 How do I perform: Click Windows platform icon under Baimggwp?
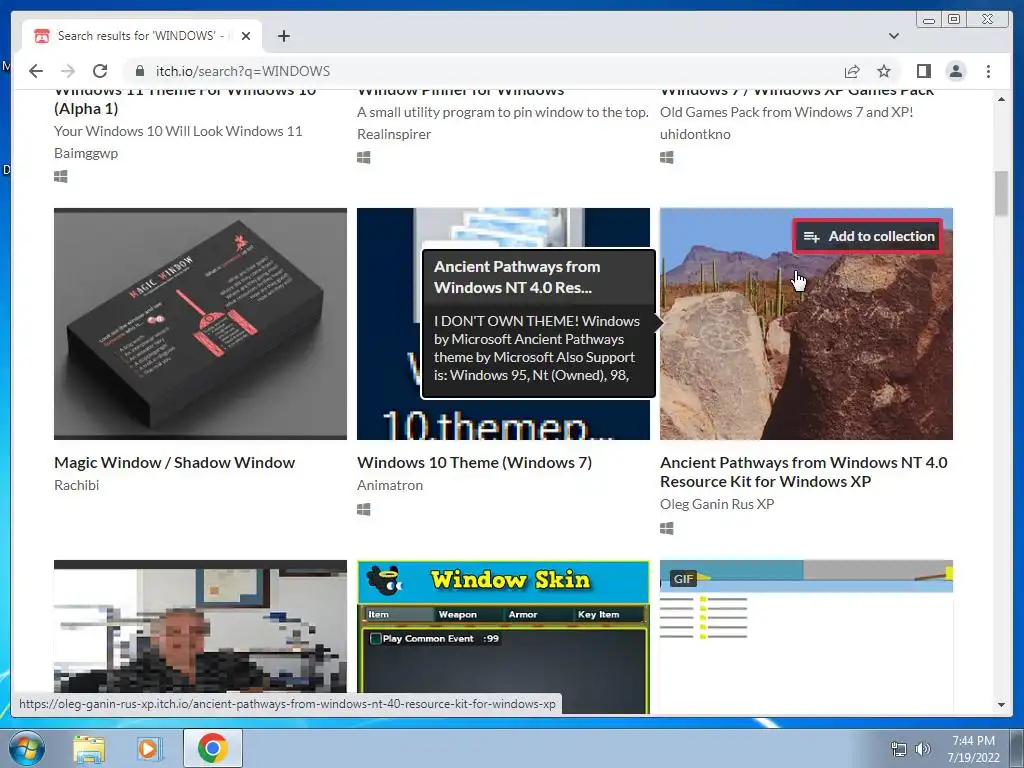[x=61, y=176]
